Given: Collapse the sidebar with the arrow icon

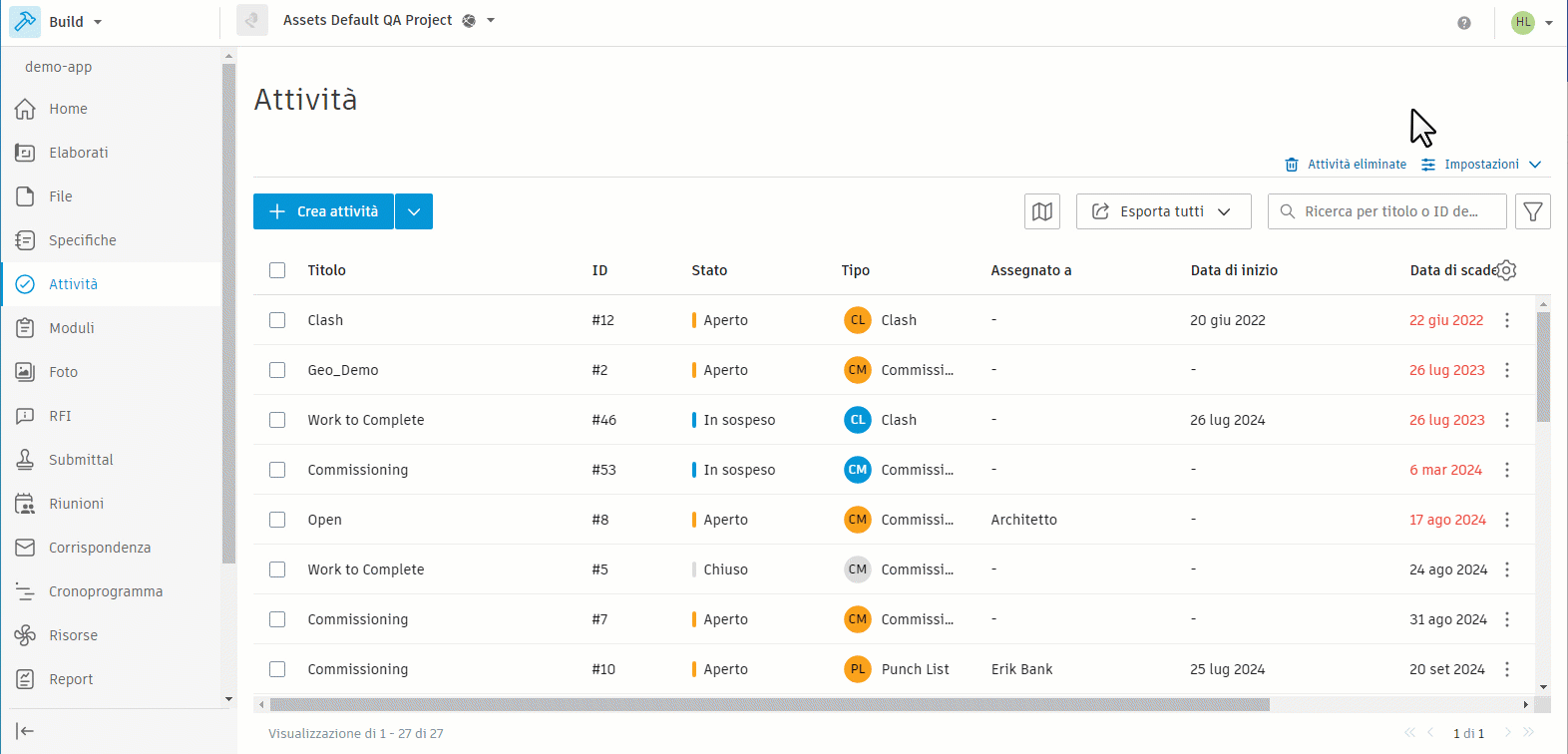Looking at the screenshot, I should [x=25, y=731].
